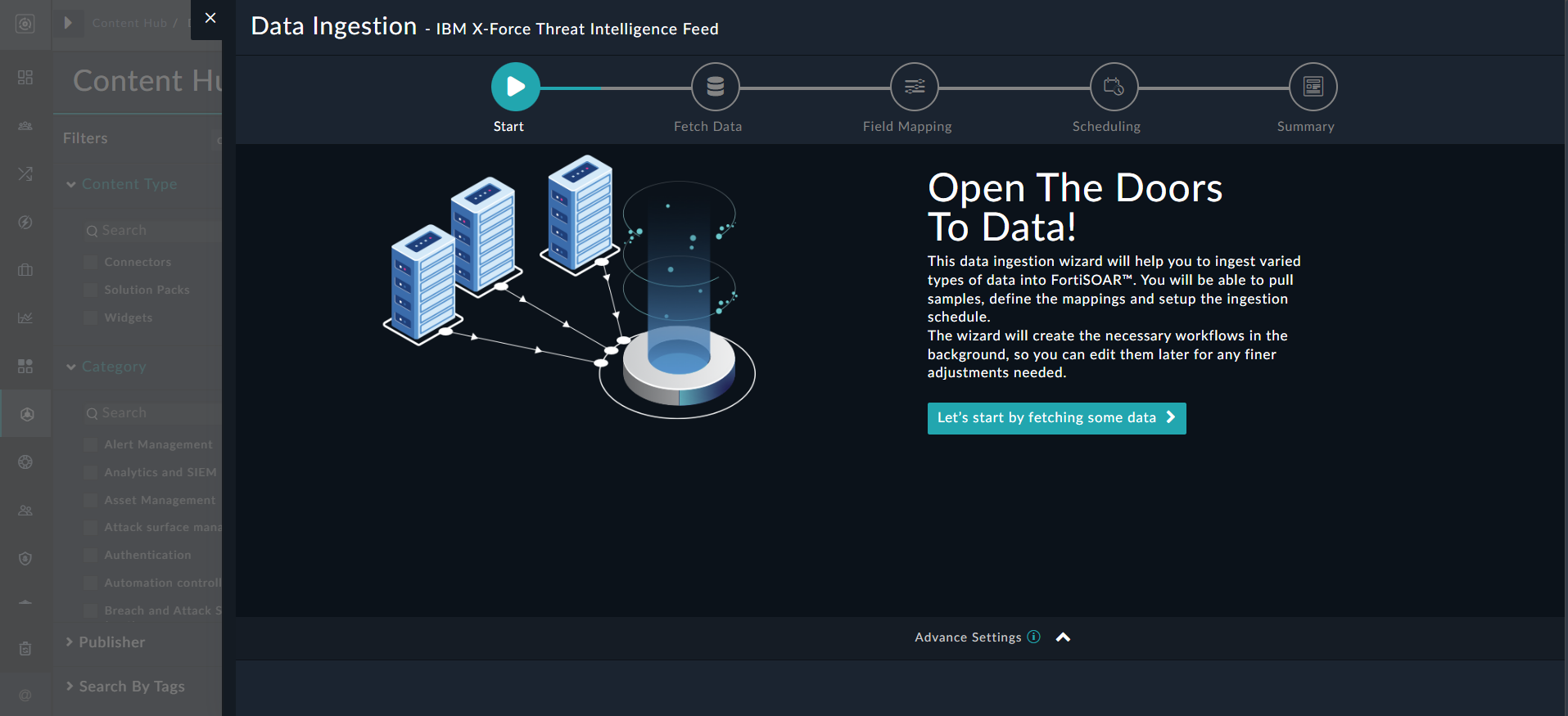The image size is (1568, 716).
Task: Tick the Alert Management category checkbox
Action: [x=91, y=444]
